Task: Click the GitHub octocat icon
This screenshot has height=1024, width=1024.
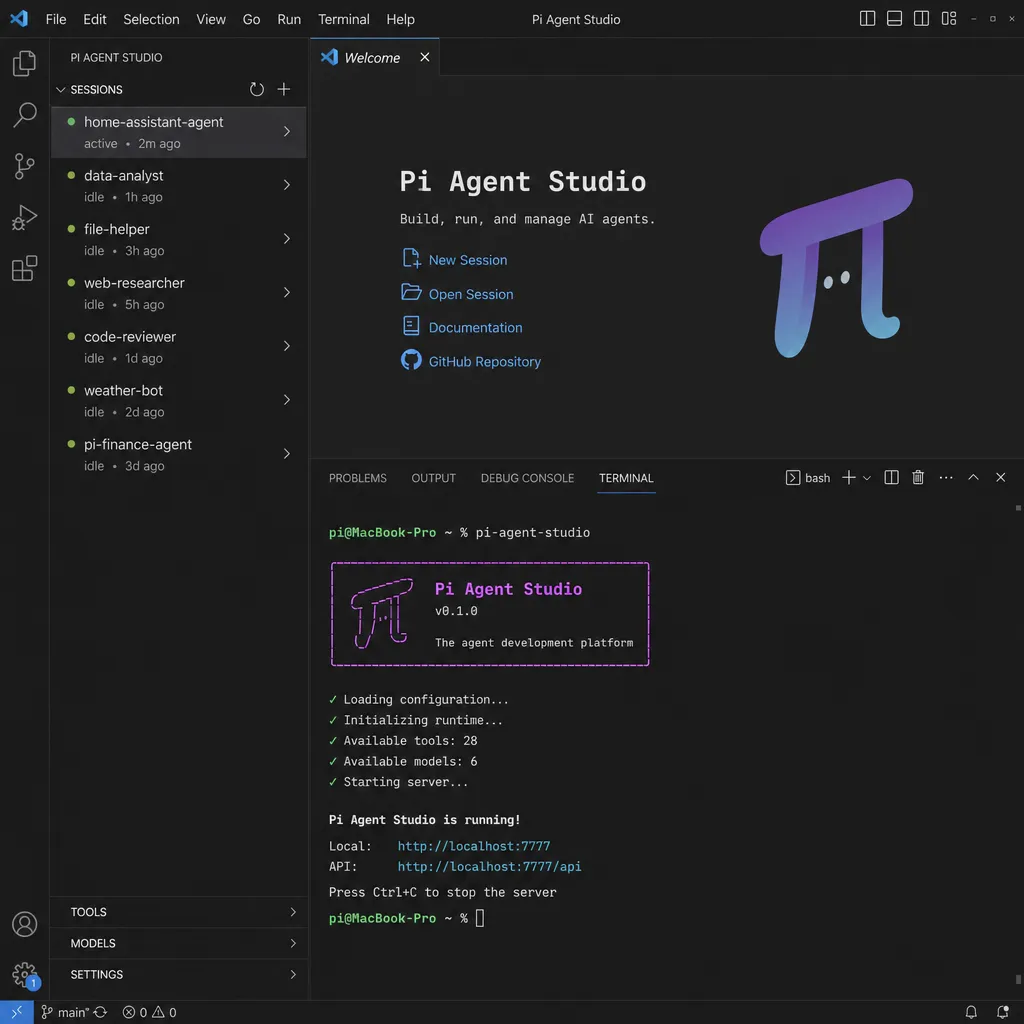Action: coord(411,360)
